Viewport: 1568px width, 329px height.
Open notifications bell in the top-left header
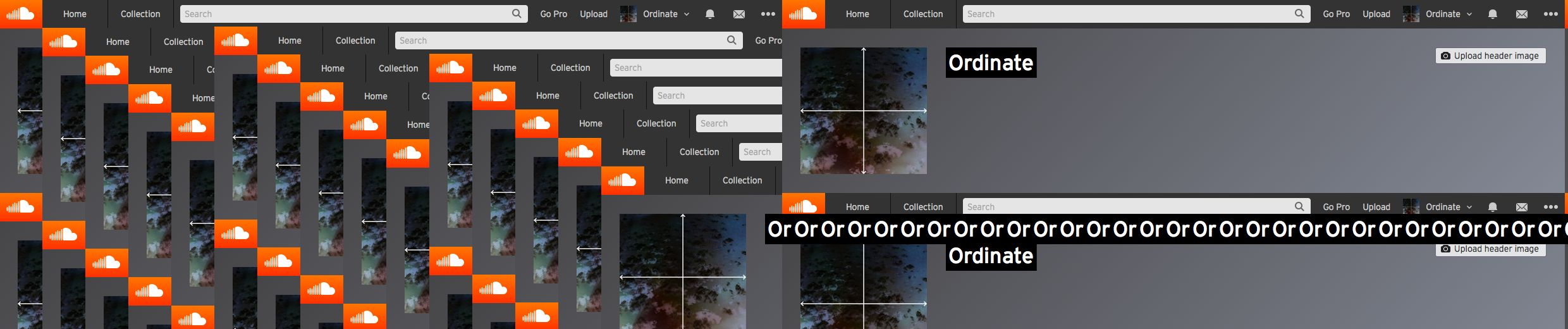coord(710,14)
